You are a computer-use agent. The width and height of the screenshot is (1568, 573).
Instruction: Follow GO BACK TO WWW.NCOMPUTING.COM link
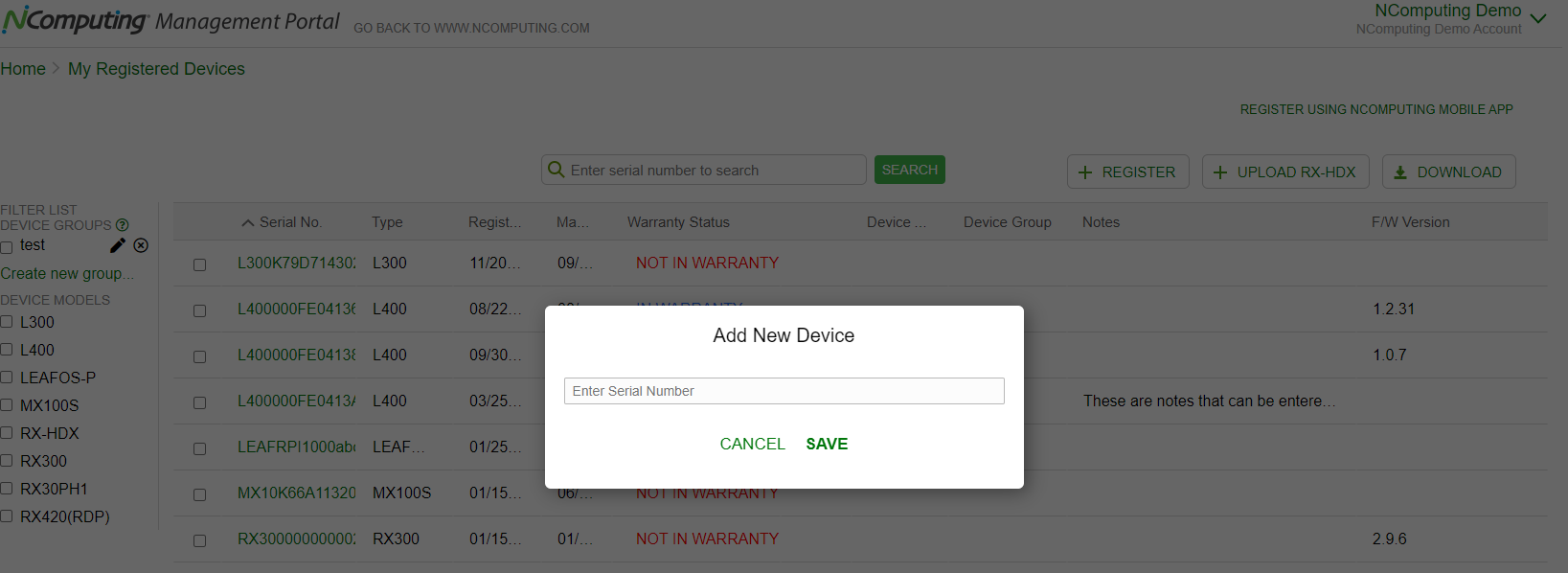coord(471,28)
